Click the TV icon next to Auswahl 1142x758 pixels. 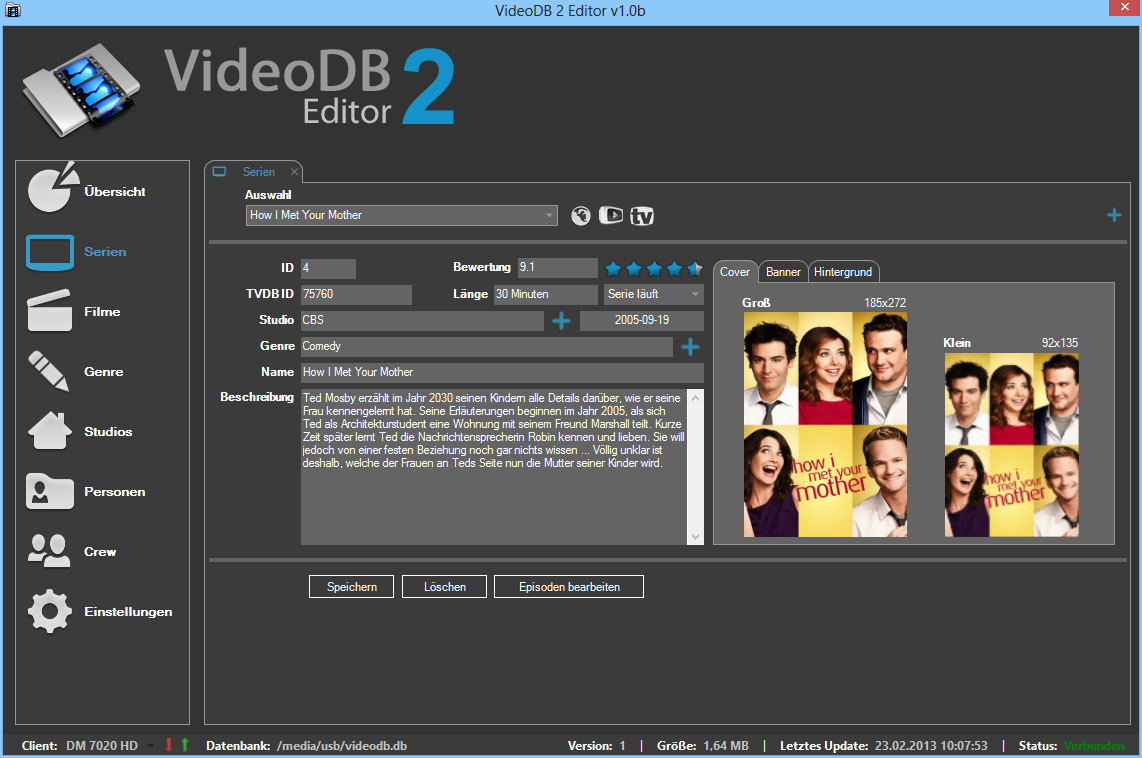coord(642,216)
